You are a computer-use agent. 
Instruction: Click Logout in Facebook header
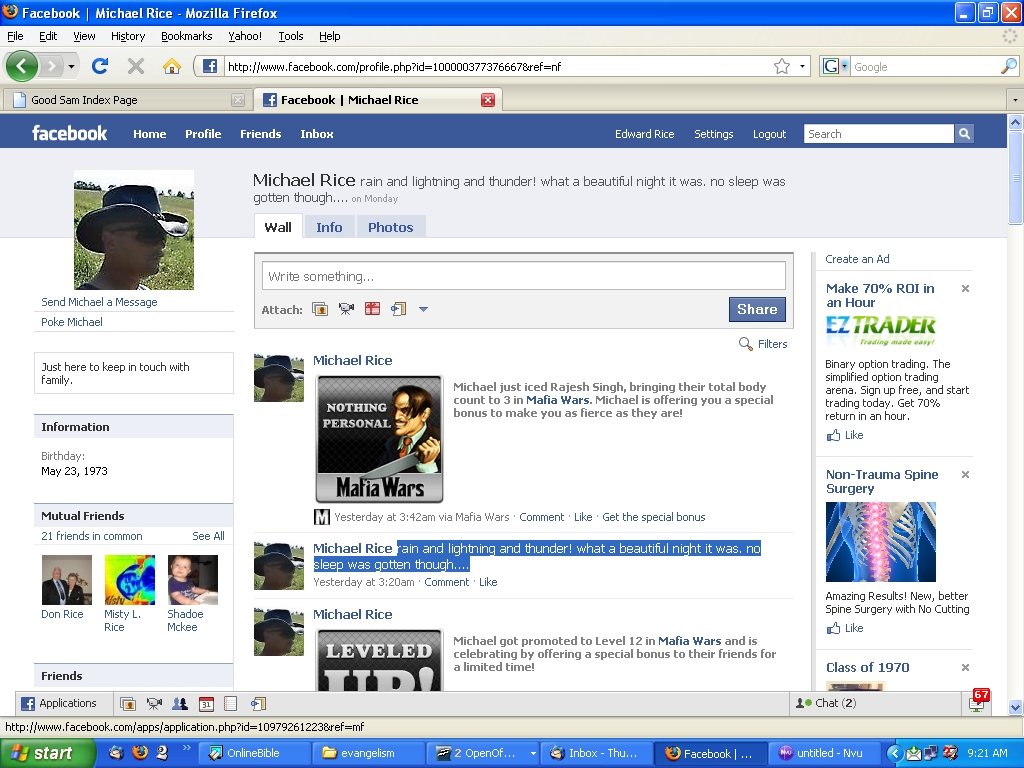(769, 134)
